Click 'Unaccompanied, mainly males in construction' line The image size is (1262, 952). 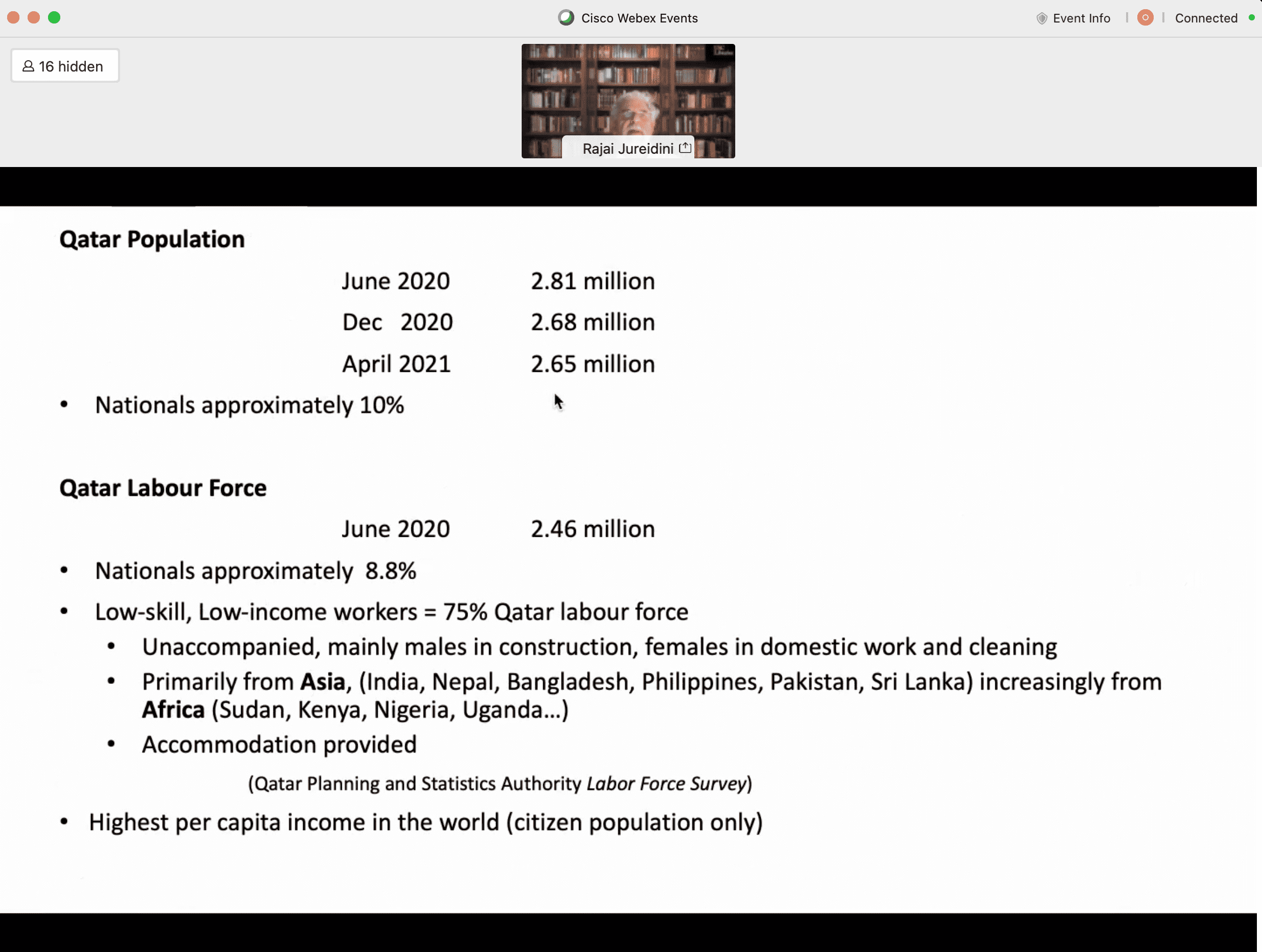coord(599,648)
